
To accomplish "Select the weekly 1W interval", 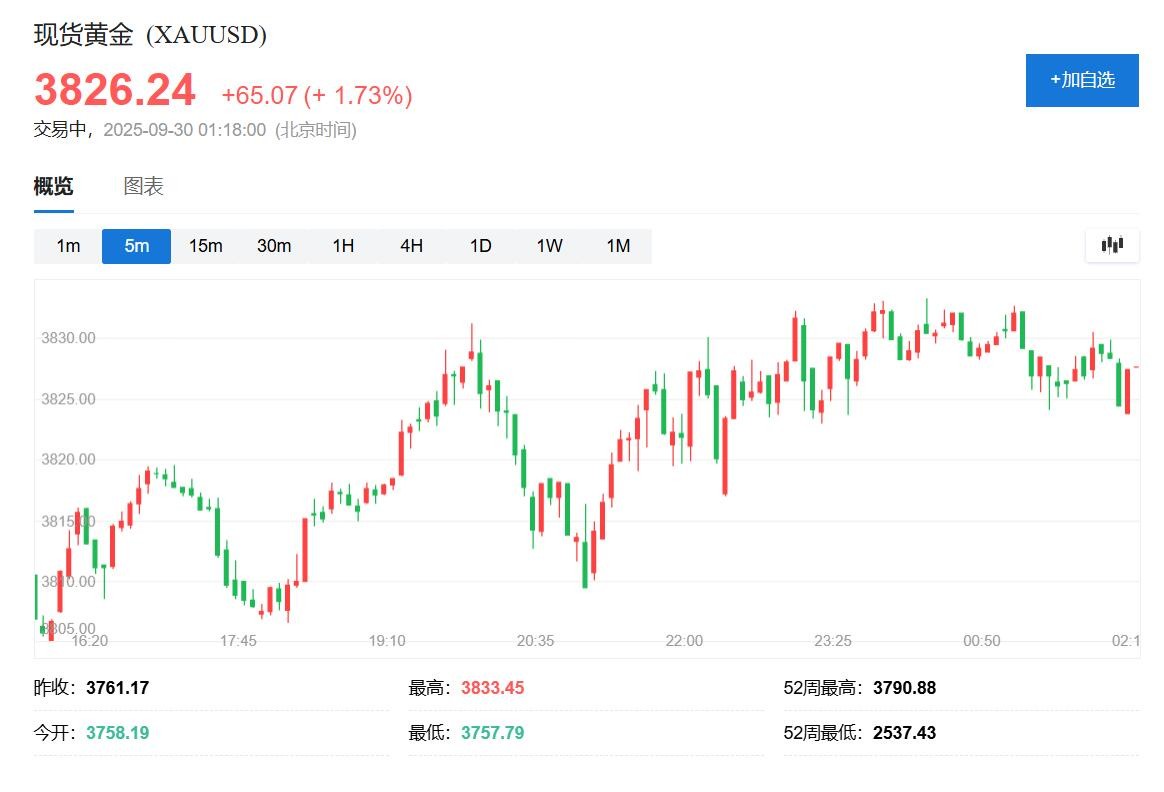I will pyautogui.click(x=549, y=246).
